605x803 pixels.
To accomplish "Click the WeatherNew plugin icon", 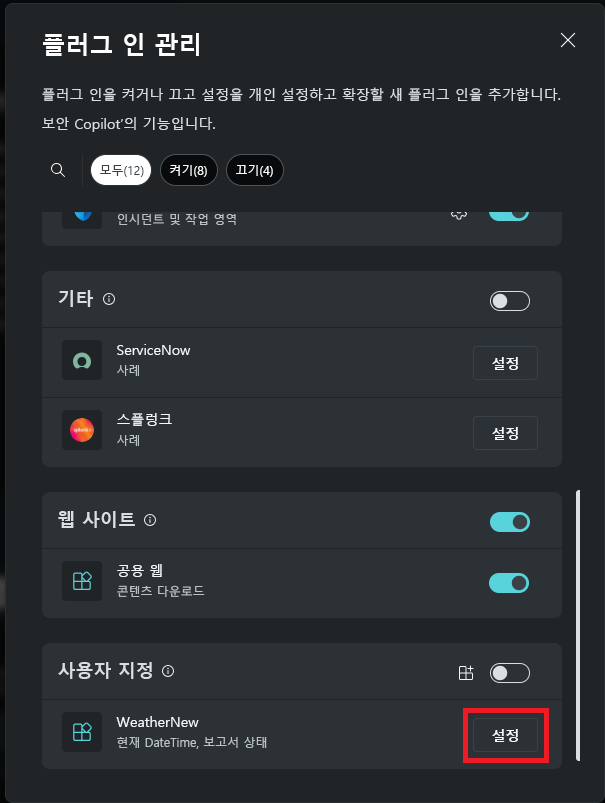I will [x=82, y=731].
